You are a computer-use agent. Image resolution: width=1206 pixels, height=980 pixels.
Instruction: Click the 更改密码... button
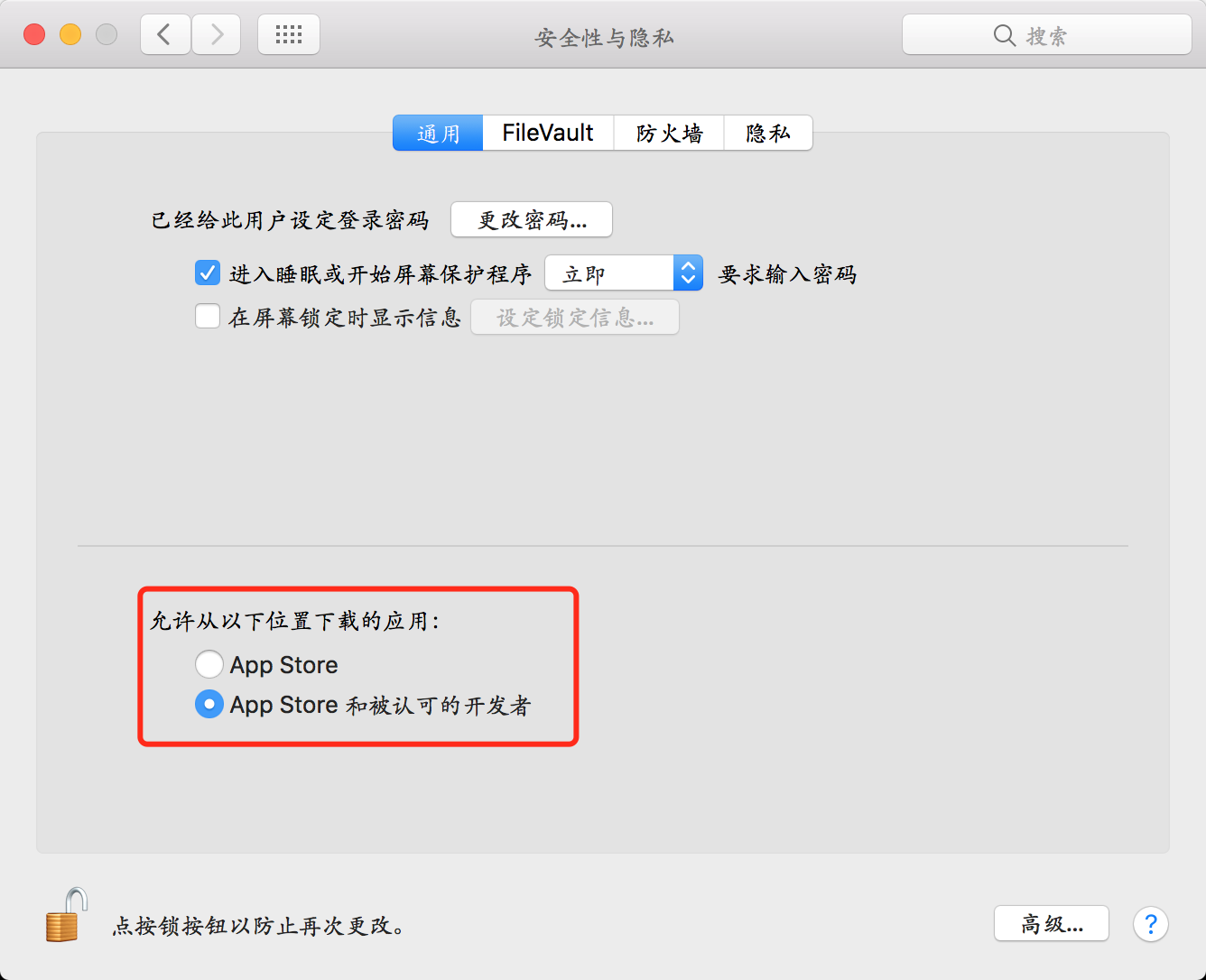(x=532, y=219)
